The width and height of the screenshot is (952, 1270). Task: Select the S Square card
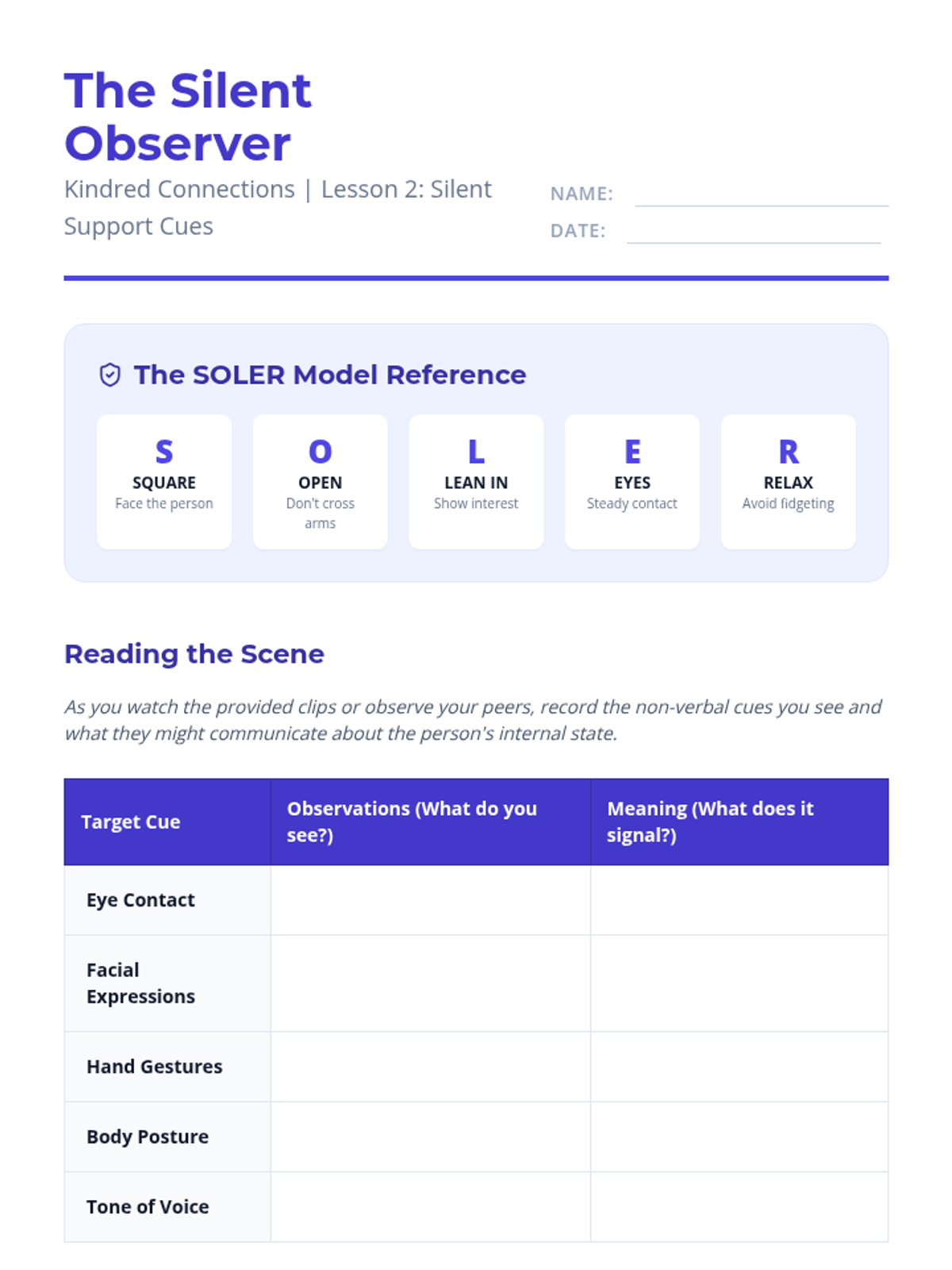tap(164, 482)
